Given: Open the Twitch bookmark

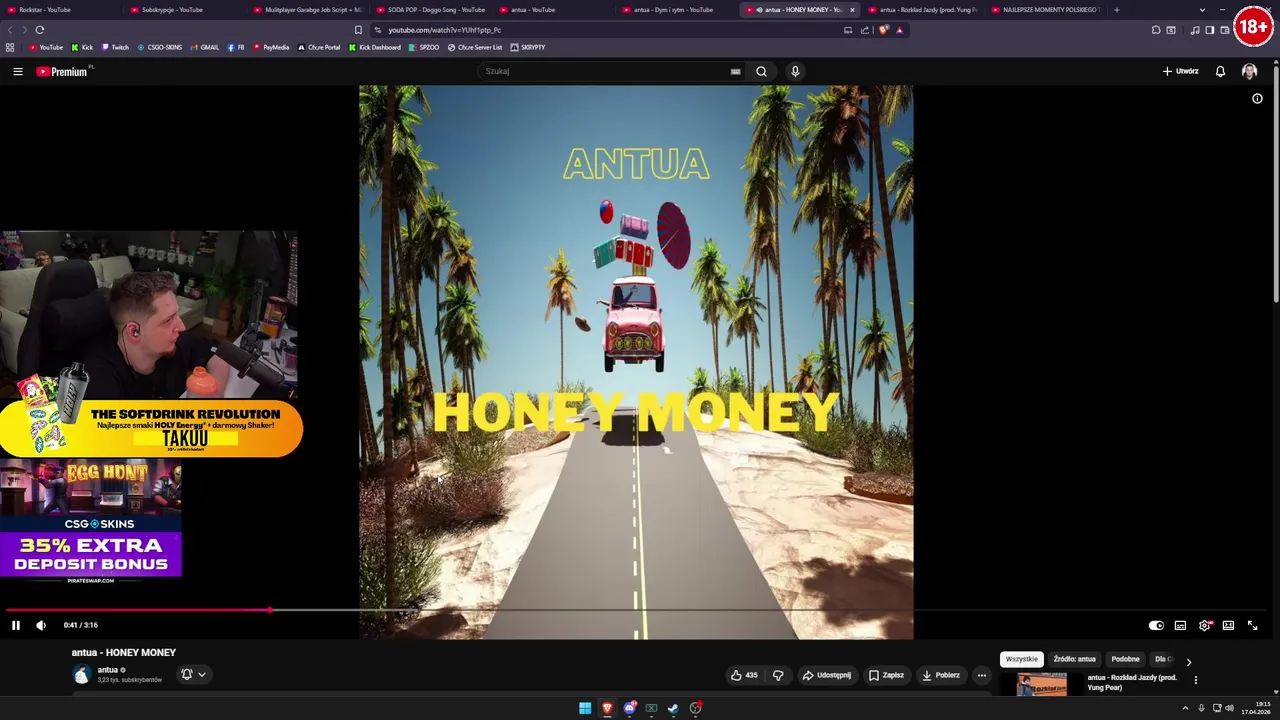Looking at the screenshot, I should click(x=114, y=47).
